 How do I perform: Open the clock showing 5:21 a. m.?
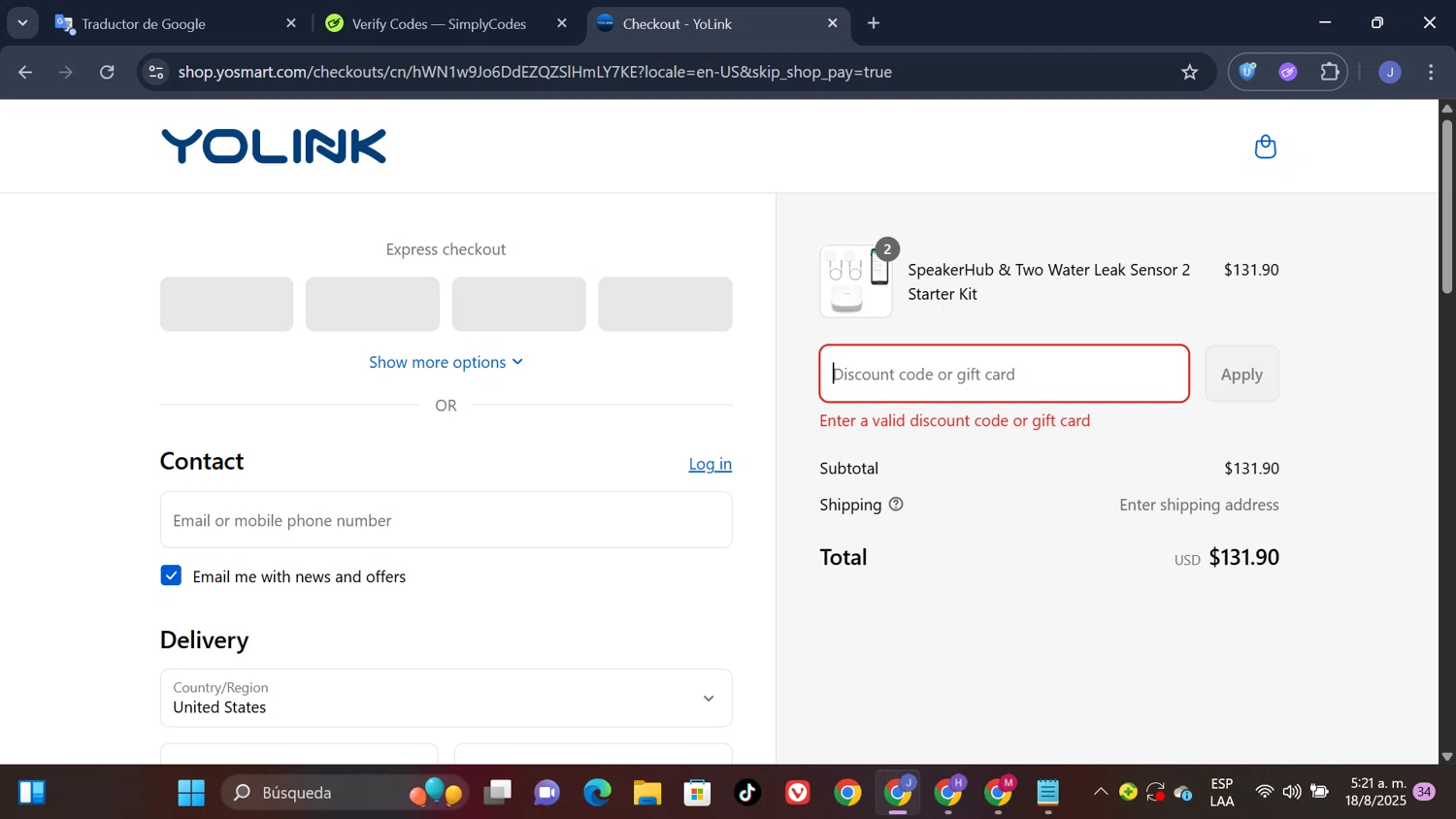(1376, 793)
